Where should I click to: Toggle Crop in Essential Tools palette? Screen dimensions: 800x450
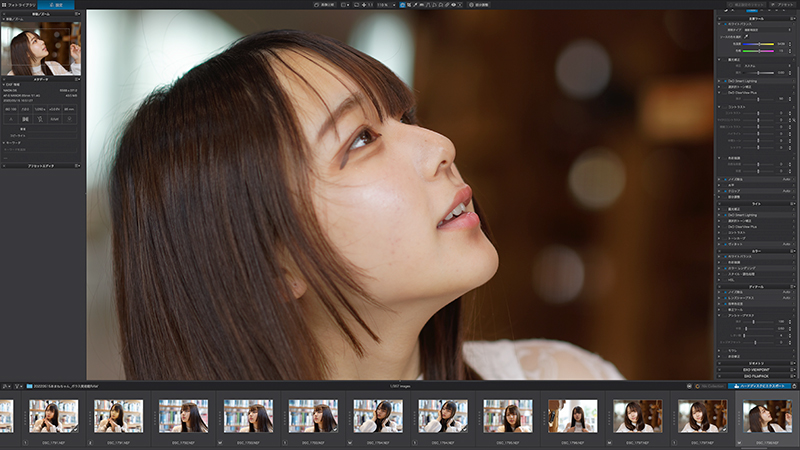coord(725,191)
